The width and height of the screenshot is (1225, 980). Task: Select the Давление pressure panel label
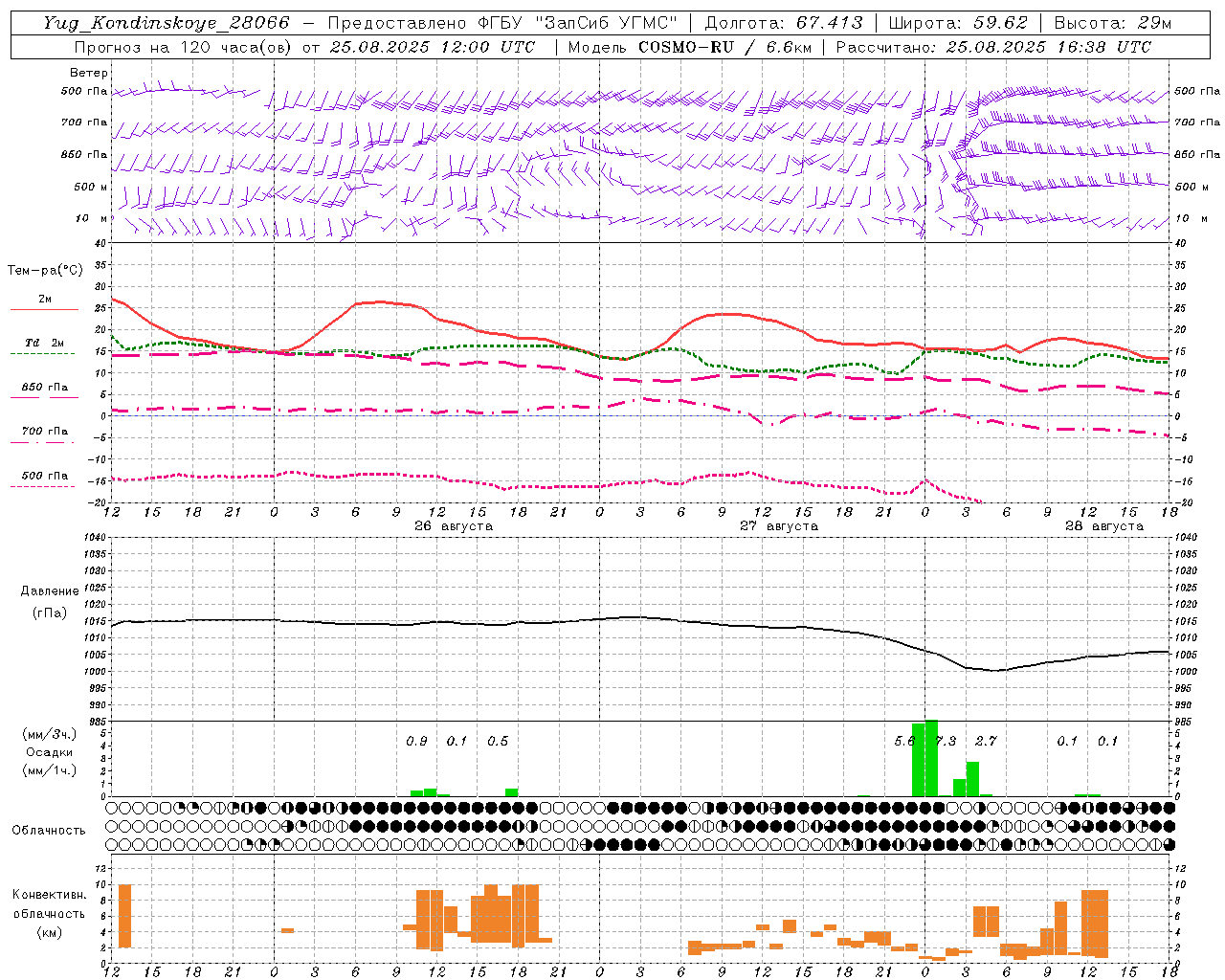(49, 590)
